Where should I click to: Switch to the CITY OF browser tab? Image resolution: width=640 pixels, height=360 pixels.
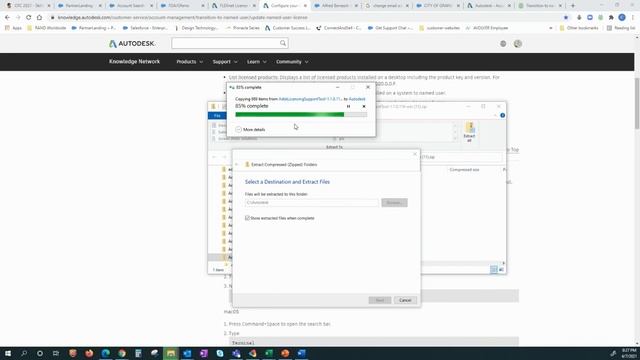[x=438, y=6]
